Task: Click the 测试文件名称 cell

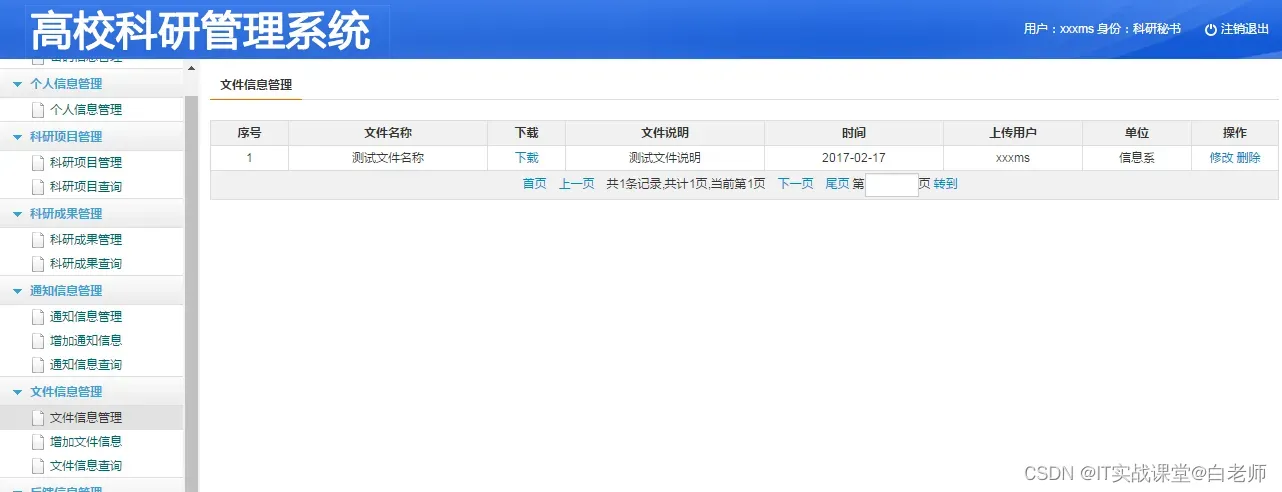Action: tap(388, 158)
